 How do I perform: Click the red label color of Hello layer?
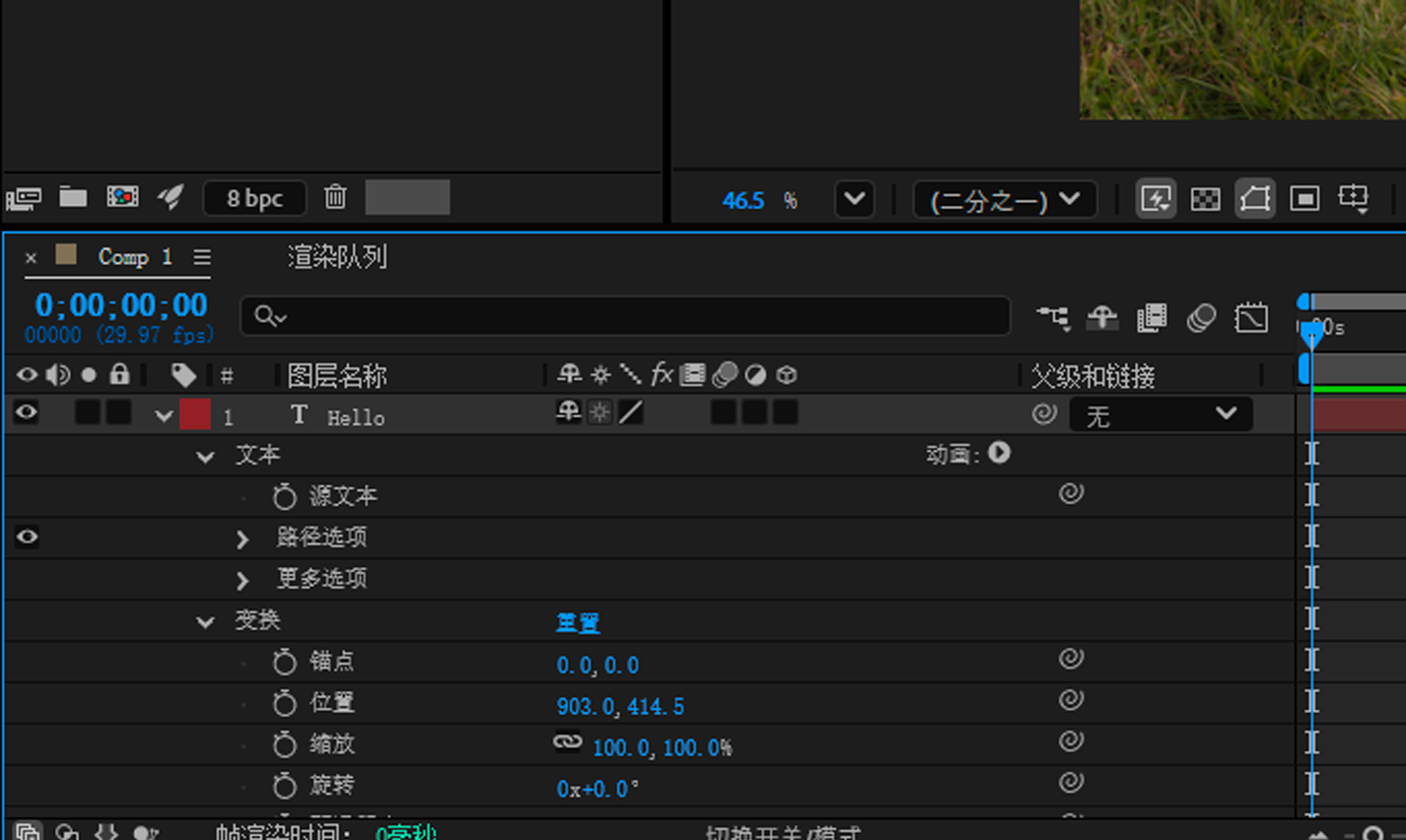click(194, 415)
